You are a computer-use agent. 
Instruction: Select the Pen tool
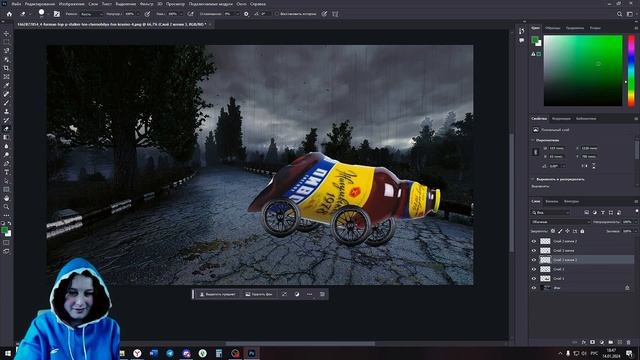[x=7, y=164]
